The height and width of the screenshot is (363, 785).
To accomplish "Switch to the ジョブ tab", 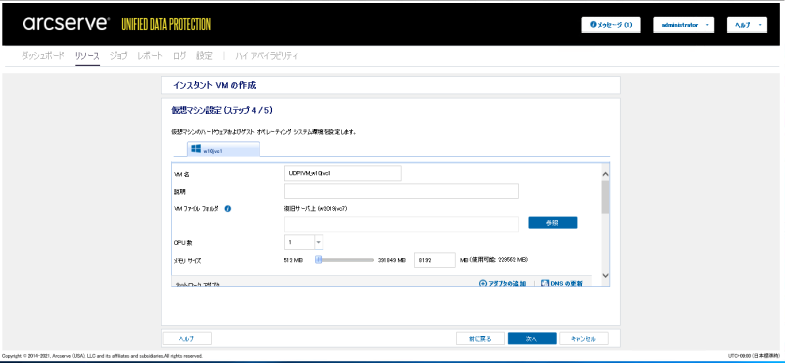I will coord(119,56).
